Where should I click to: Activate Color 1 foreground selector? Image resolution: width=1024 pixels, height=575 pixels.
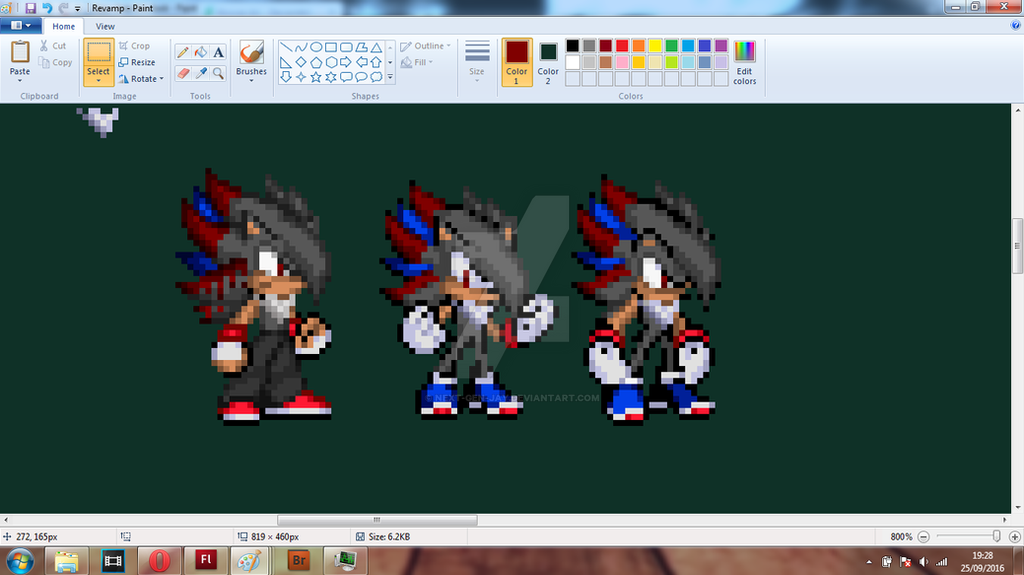click(x=517, y=63)
